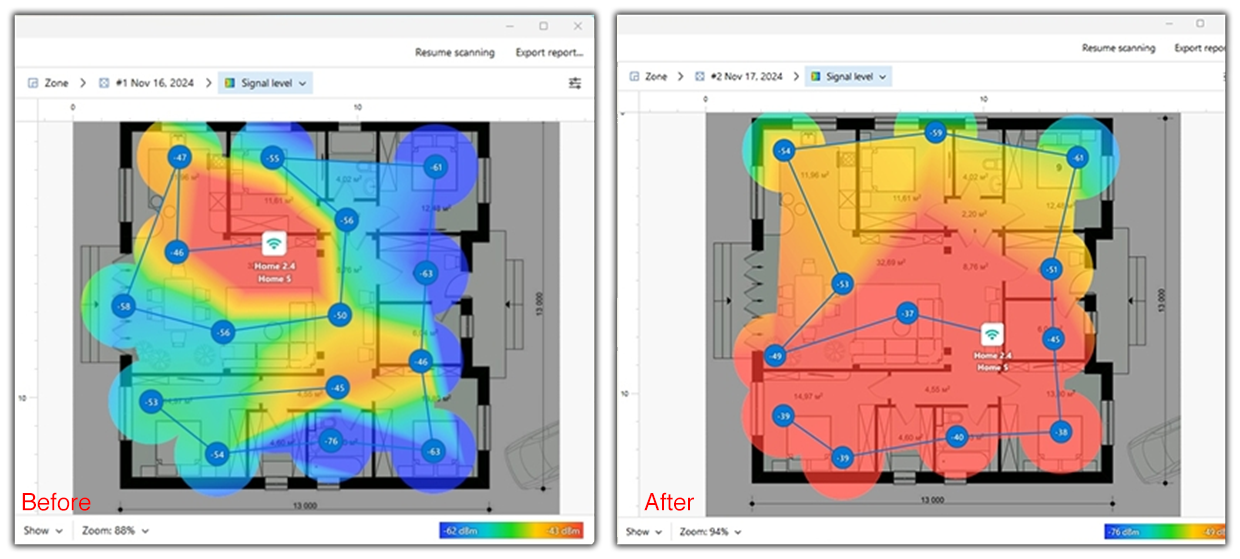Viewport: 1240px width, 559px height.
Task: Click the Wi-Fi access point icon in After map
Action: (991, 334)
